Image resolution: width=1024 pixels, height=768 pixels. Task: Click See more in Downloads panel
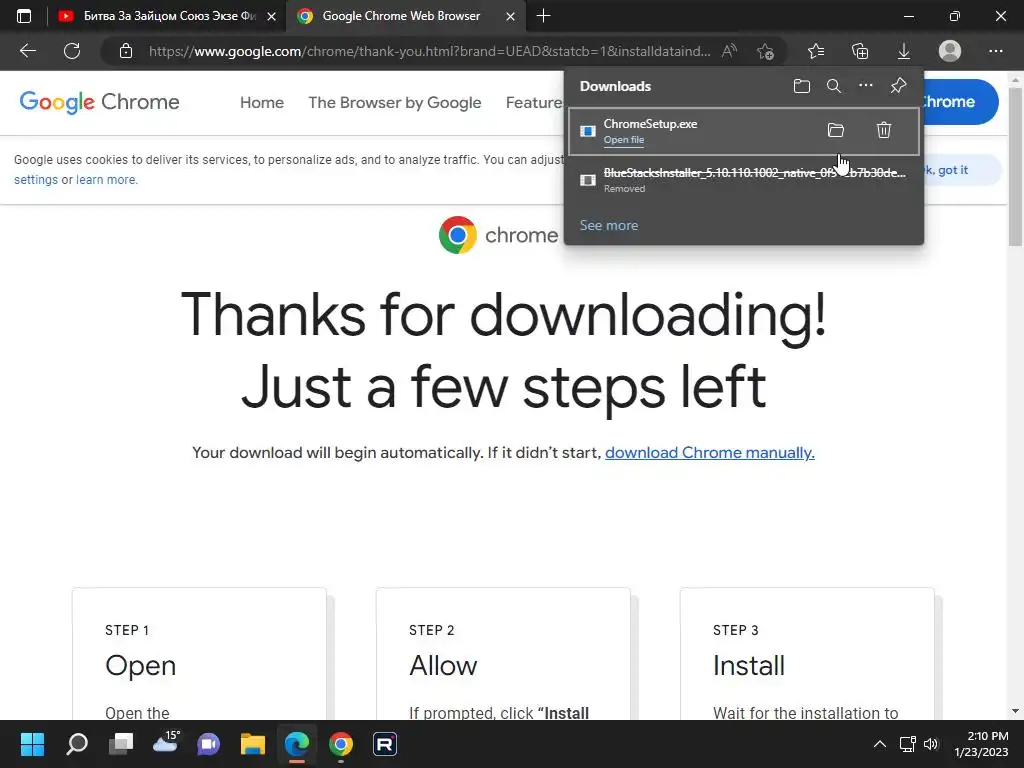click(609, 225)
